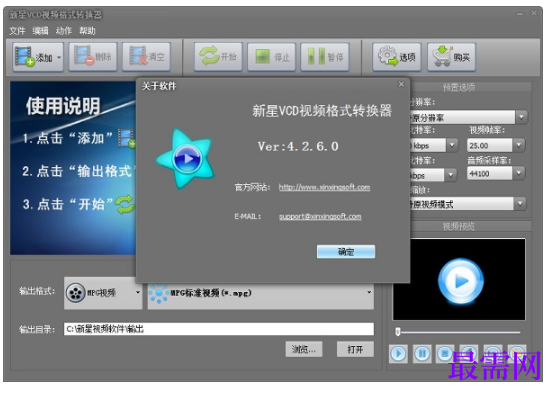Click the 购买 (Buy) shopping cart button
560x397 pixels.
pyautogui.click(x=452, y=57)
